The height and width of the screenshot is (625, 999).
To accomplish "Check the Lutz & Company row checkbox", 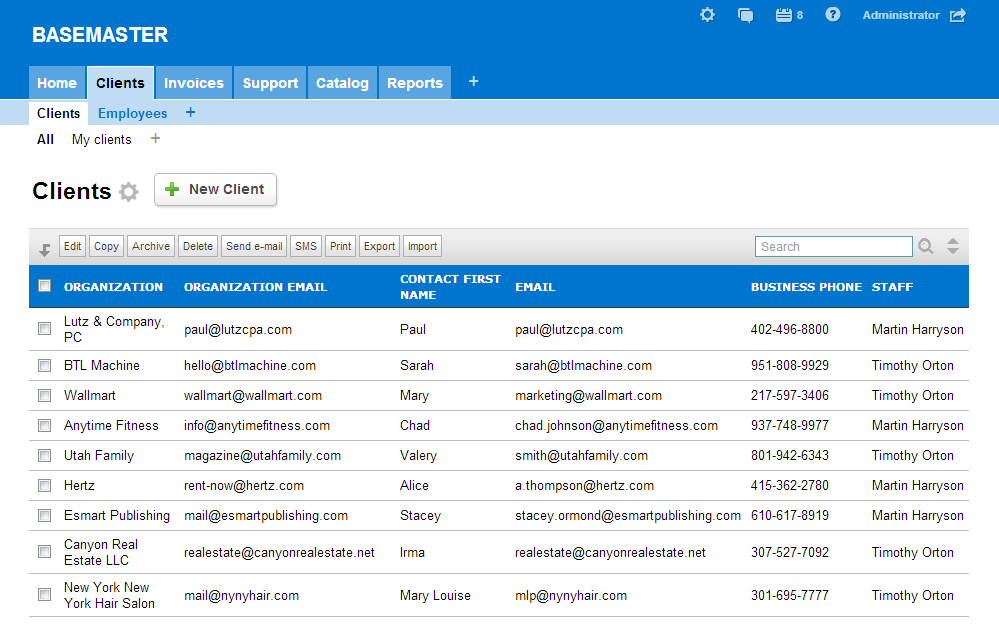I will tap(45, 329).
